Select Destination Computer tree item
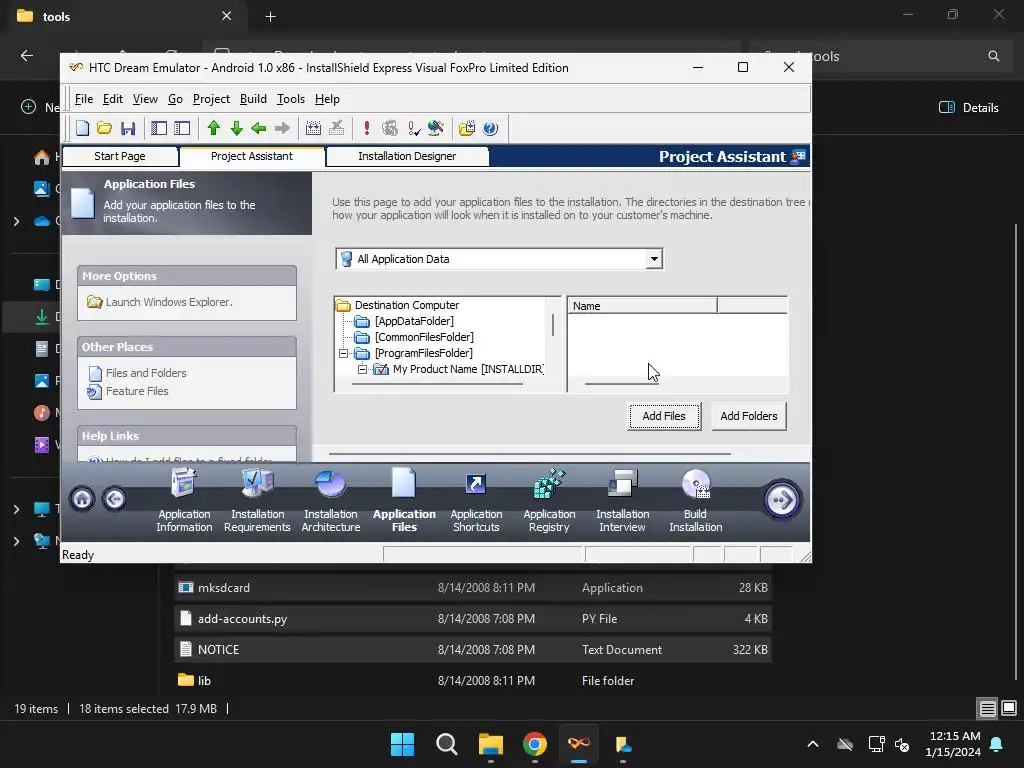This screenshot has width=1024, height=768. pyautogui.click(x=406, y=305)
